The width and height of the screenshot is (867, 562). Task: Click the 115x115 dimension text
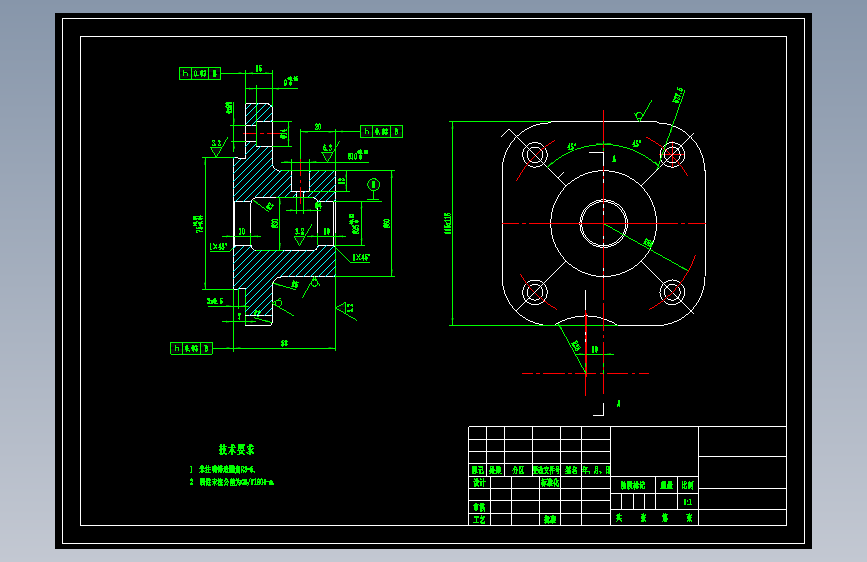coord(448,223)
